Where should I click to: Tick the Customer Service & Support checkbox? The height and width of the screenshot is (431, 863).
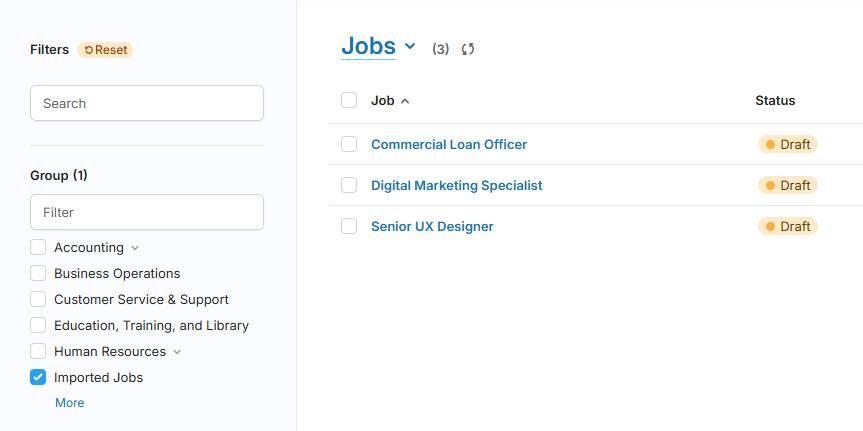tap(38, 299)
